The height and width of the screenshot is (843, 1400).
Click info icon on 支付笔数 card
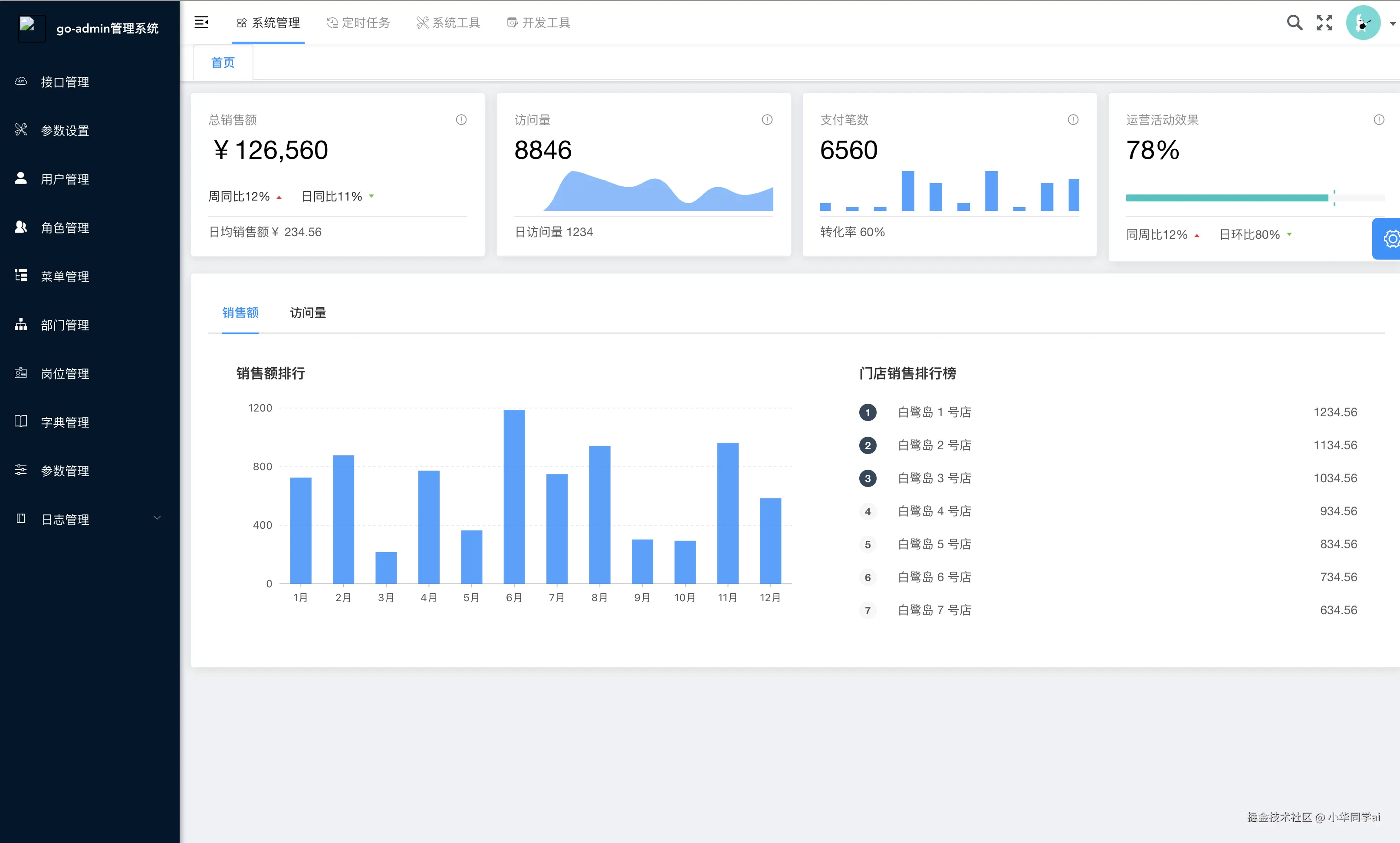pyautogui.click(x=1072, y=120)
